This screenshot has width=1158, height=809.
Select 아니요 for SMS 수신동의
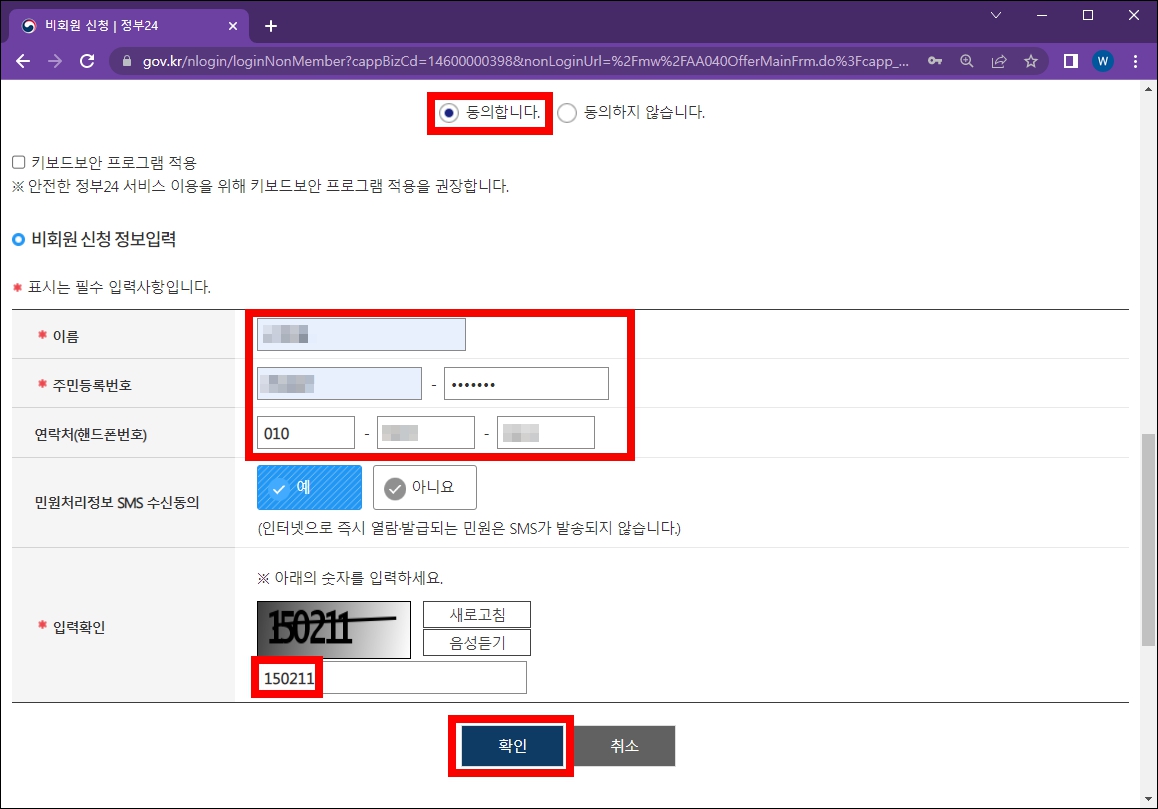(x=423, y=487)
